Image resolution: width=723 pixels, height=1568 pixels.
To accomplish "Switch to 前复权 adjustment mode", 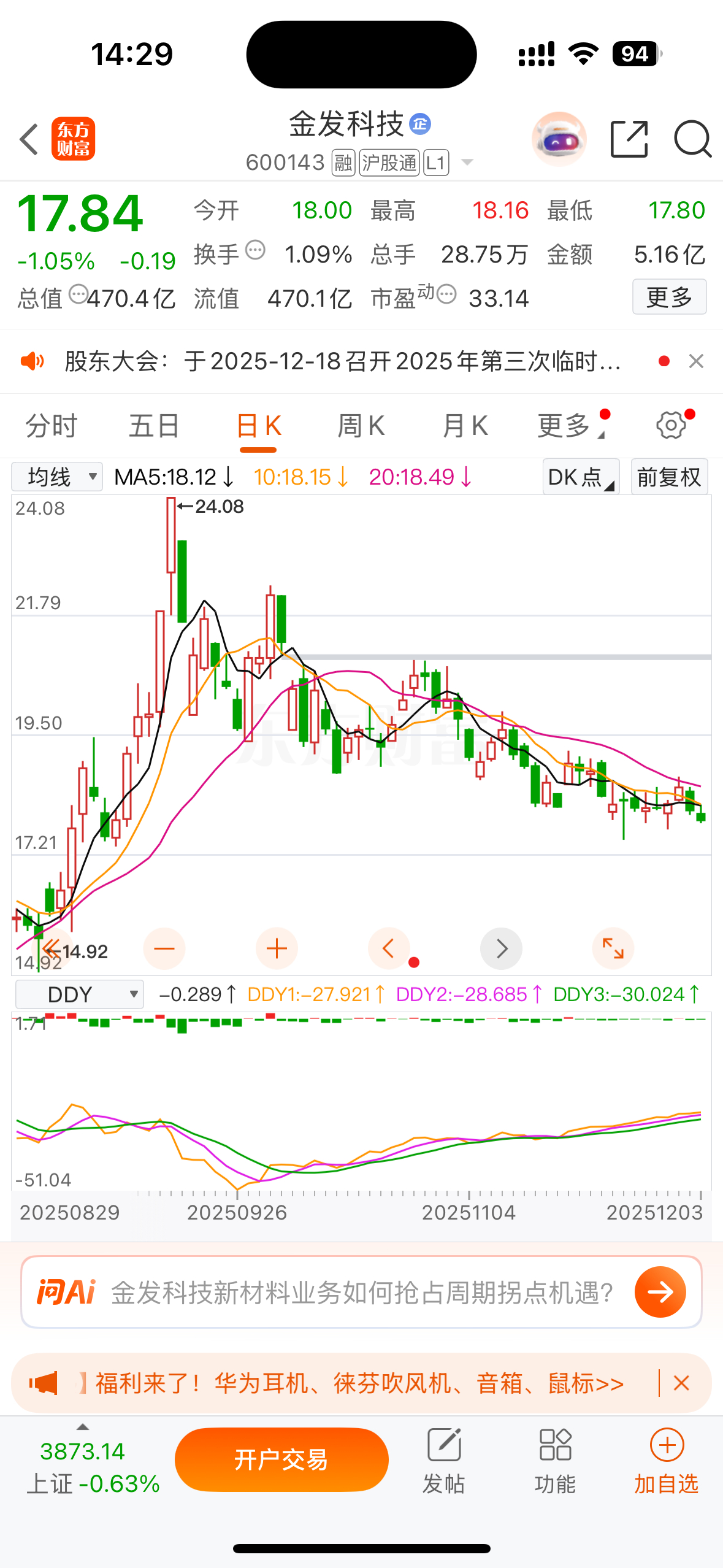I will (x=670, y=477).
